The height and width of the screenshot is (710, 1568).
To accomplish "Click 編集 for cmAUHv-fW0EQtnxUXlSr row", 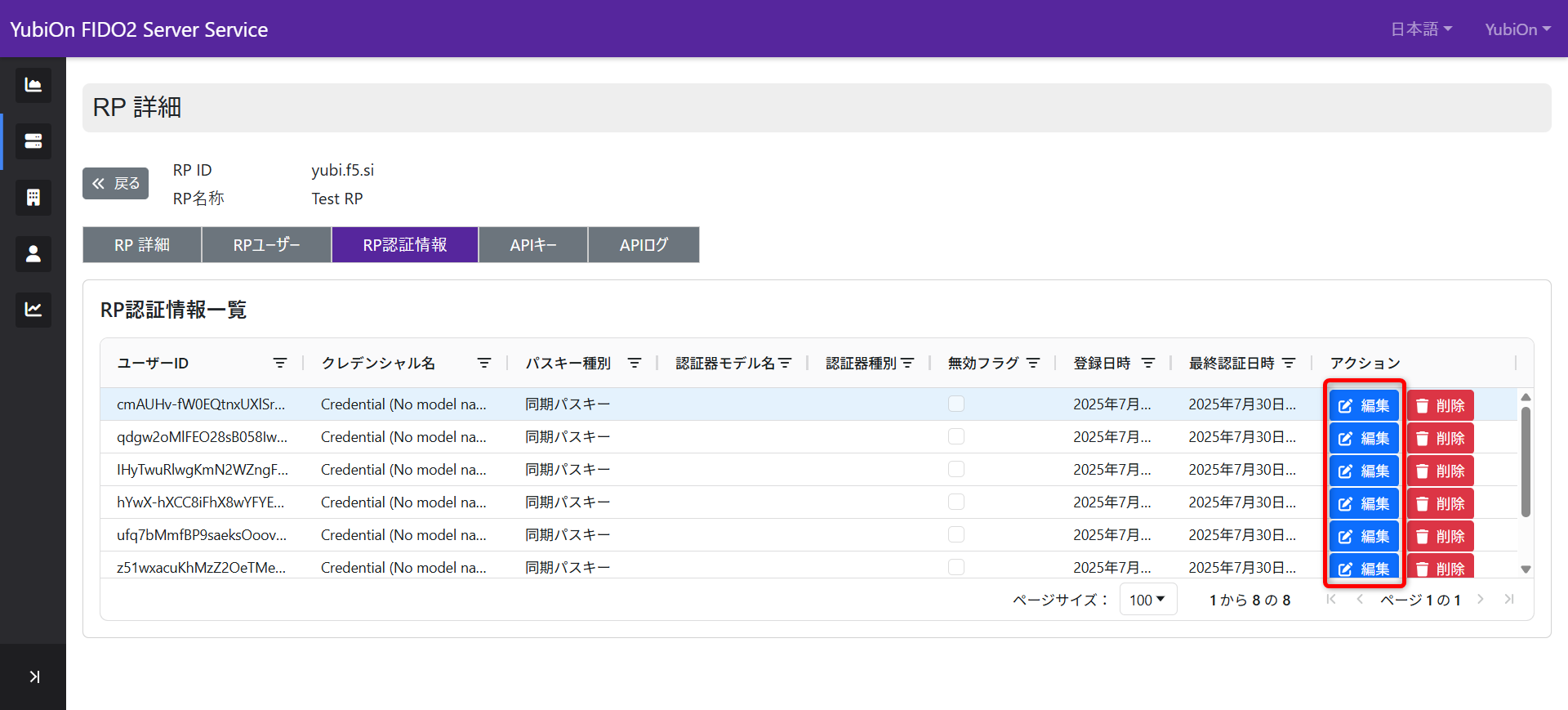I will (1364, 405).
